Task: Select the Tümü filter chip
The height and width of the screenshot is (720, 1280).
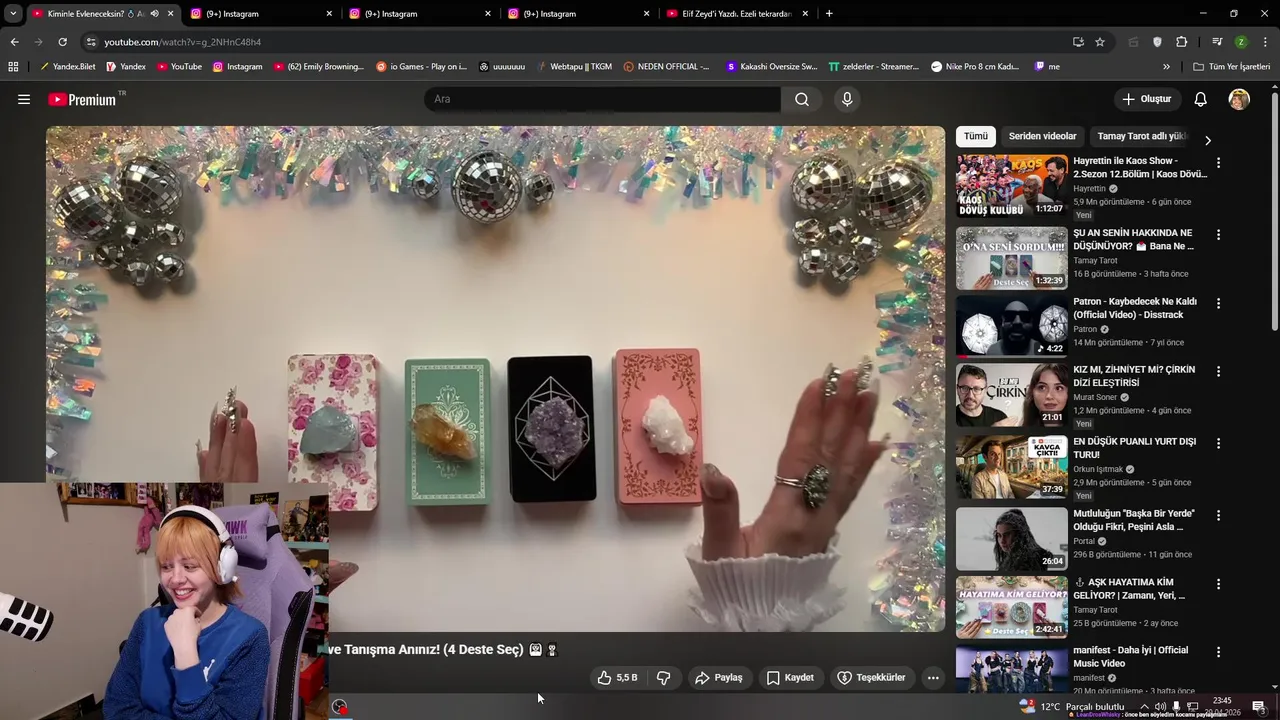Action: [976, 136]
